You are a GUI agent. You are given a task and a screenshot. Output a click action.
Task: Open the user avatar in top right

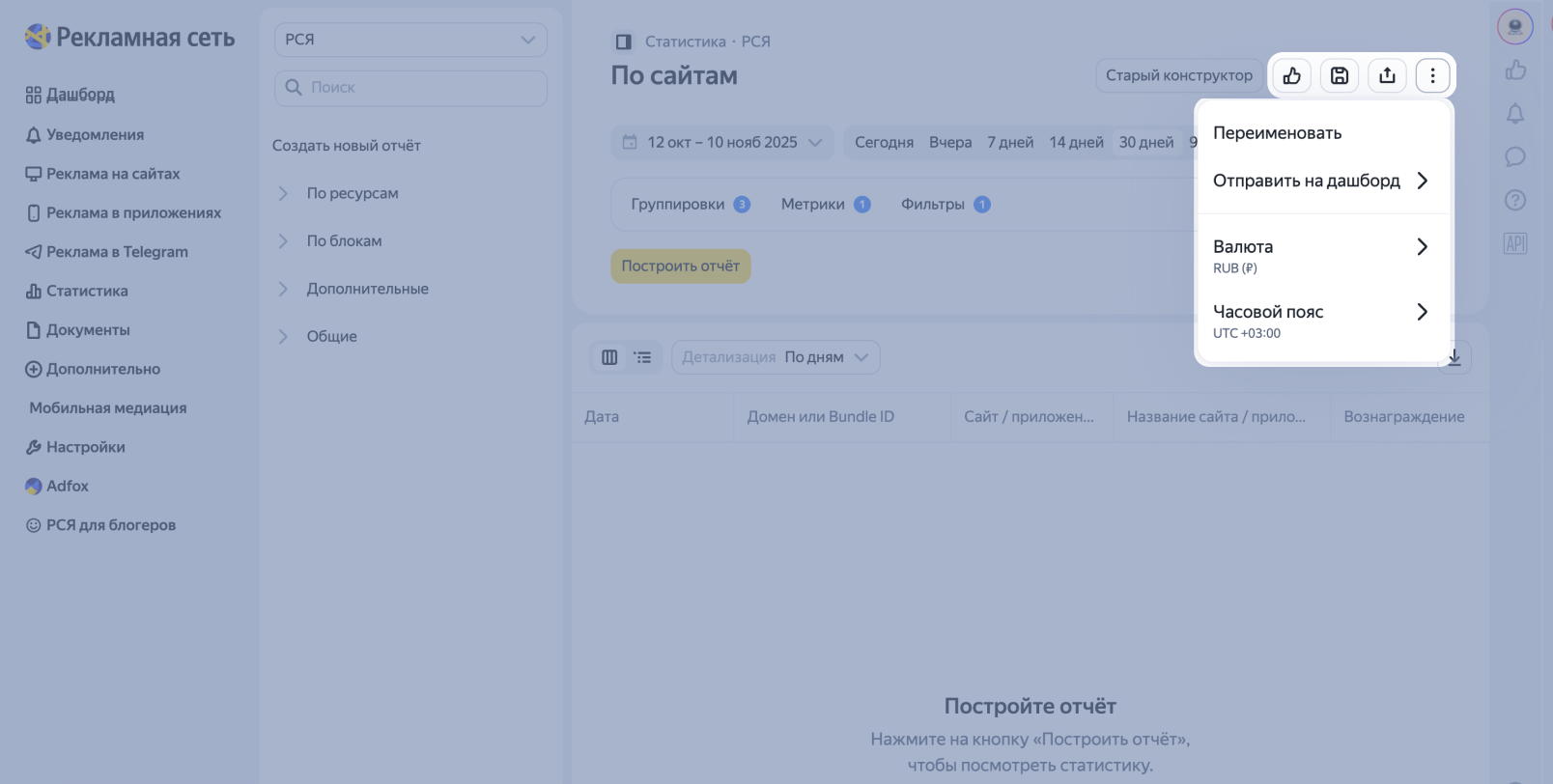pos(1515,26)
